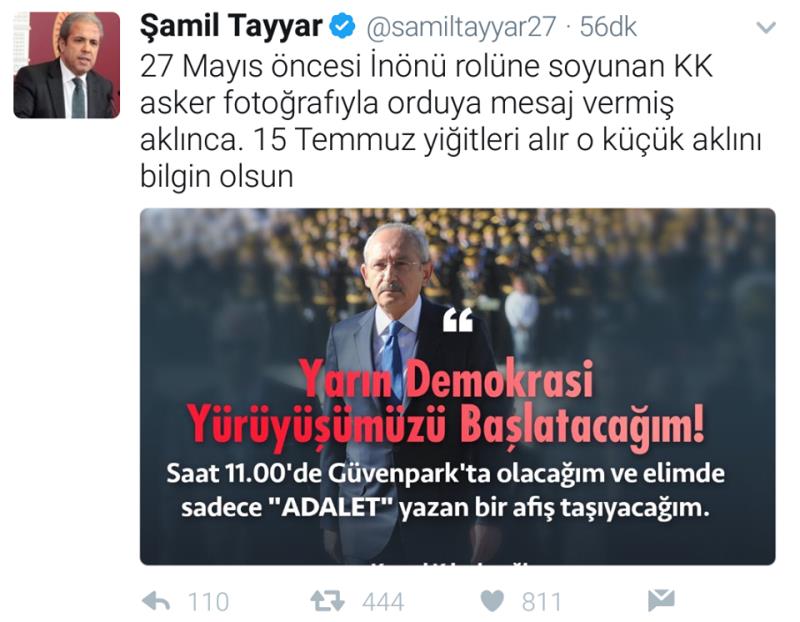
Task: Click the 56dk timestamp
Action: 608,27
